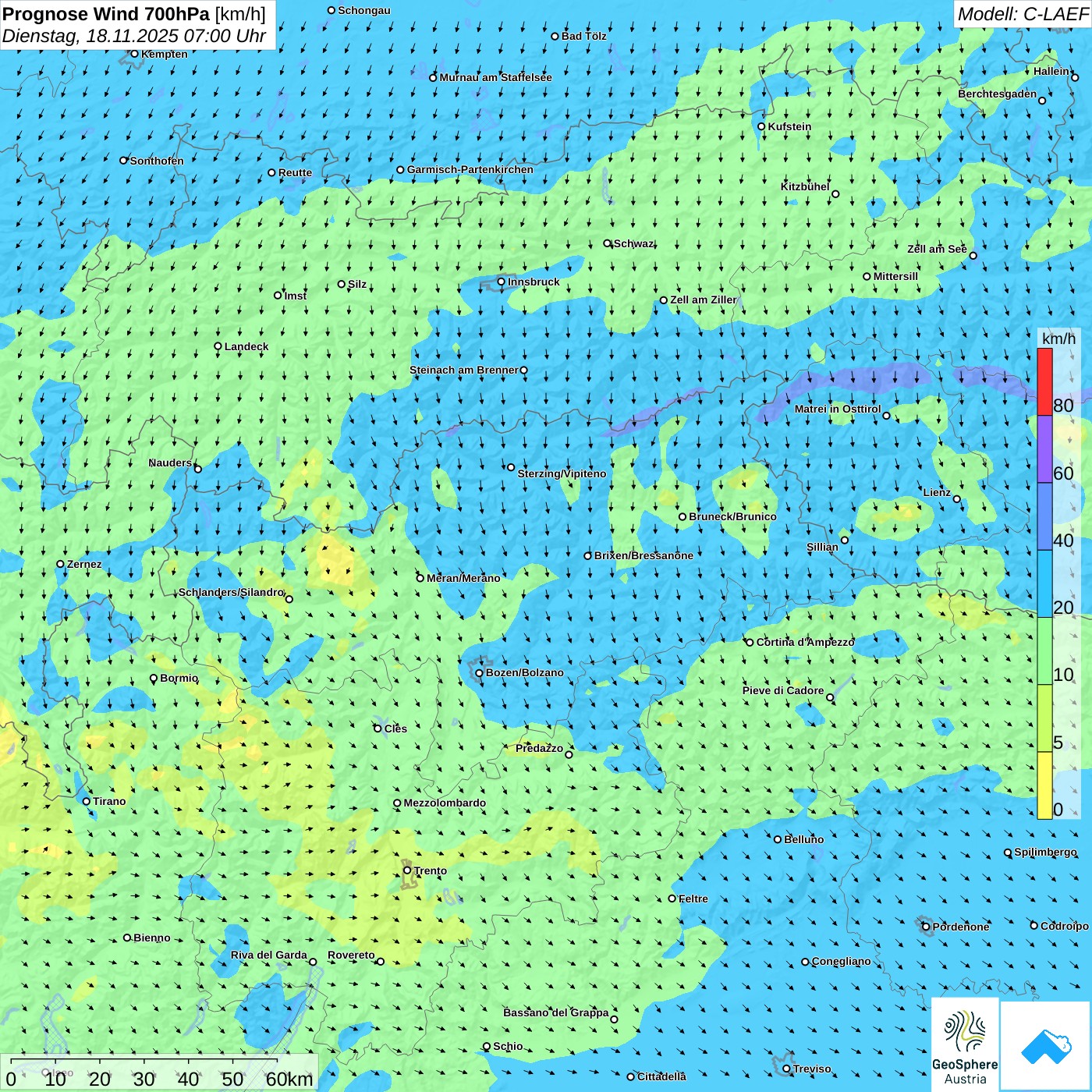Click the 'Codroipo' label

coord(1065,926)
